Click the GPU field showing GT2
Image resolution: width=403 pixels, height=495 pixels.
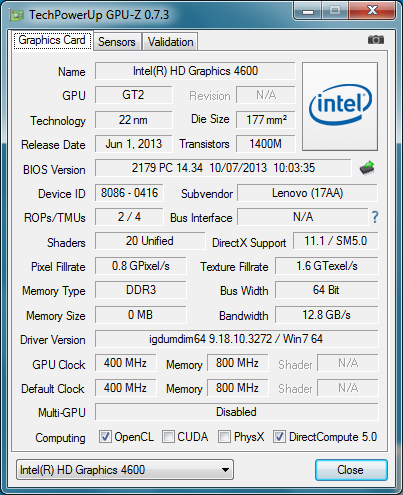coord(133,95)
